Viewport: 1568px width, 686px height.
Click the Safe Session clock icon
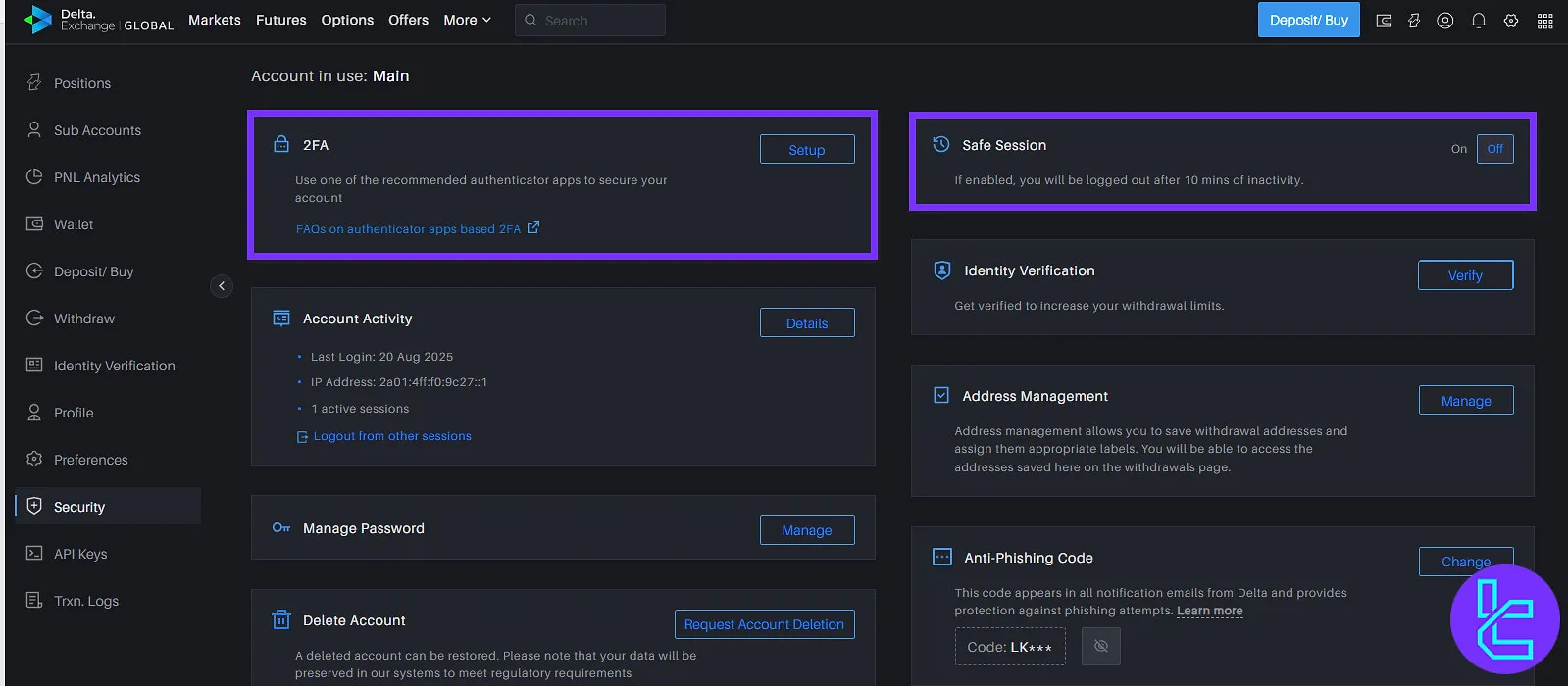(x=940, y=144)
